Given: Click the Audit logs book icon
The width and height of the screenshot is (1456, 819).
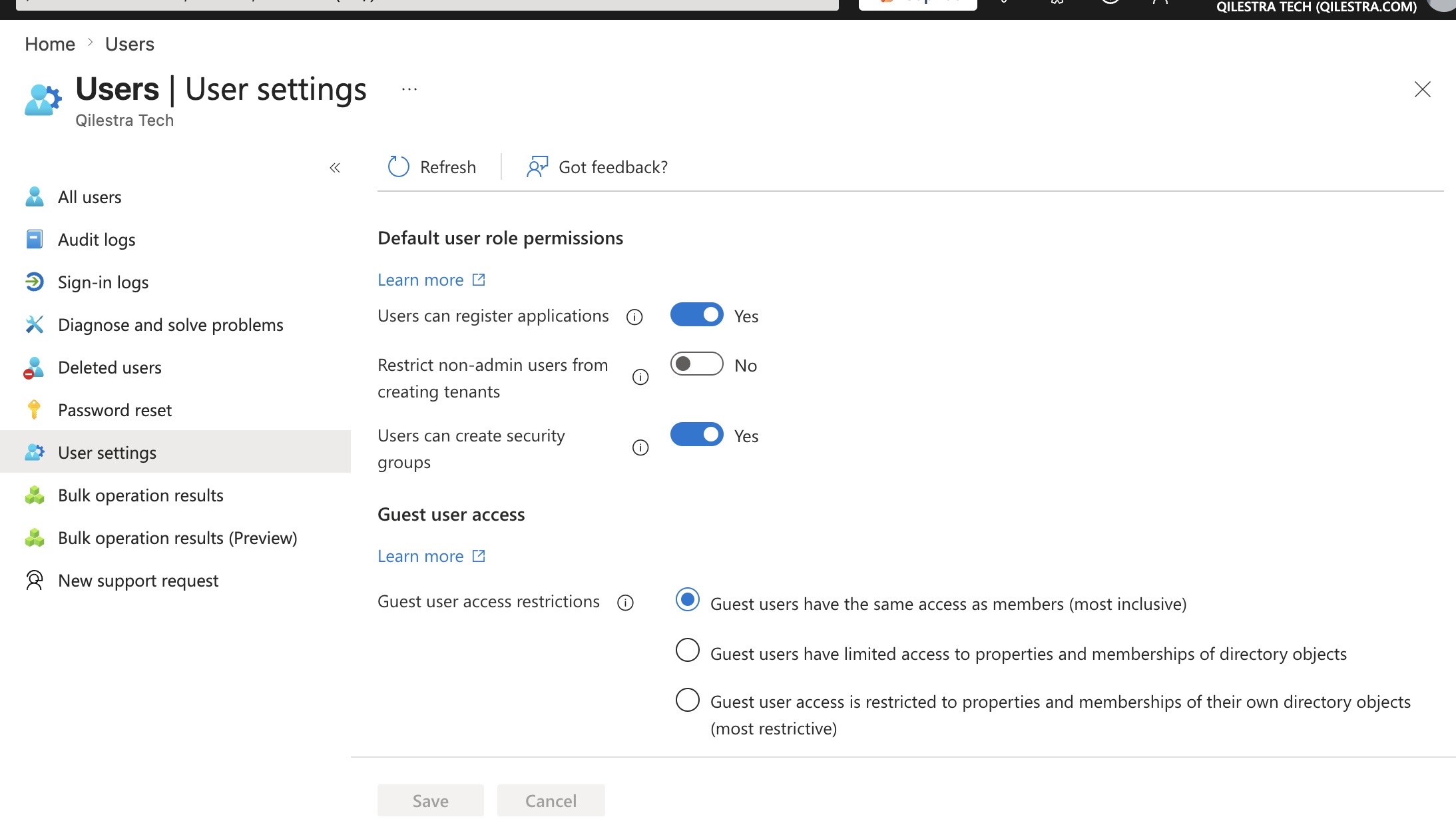Looking at the screenshot, I should tap(34, 239).
